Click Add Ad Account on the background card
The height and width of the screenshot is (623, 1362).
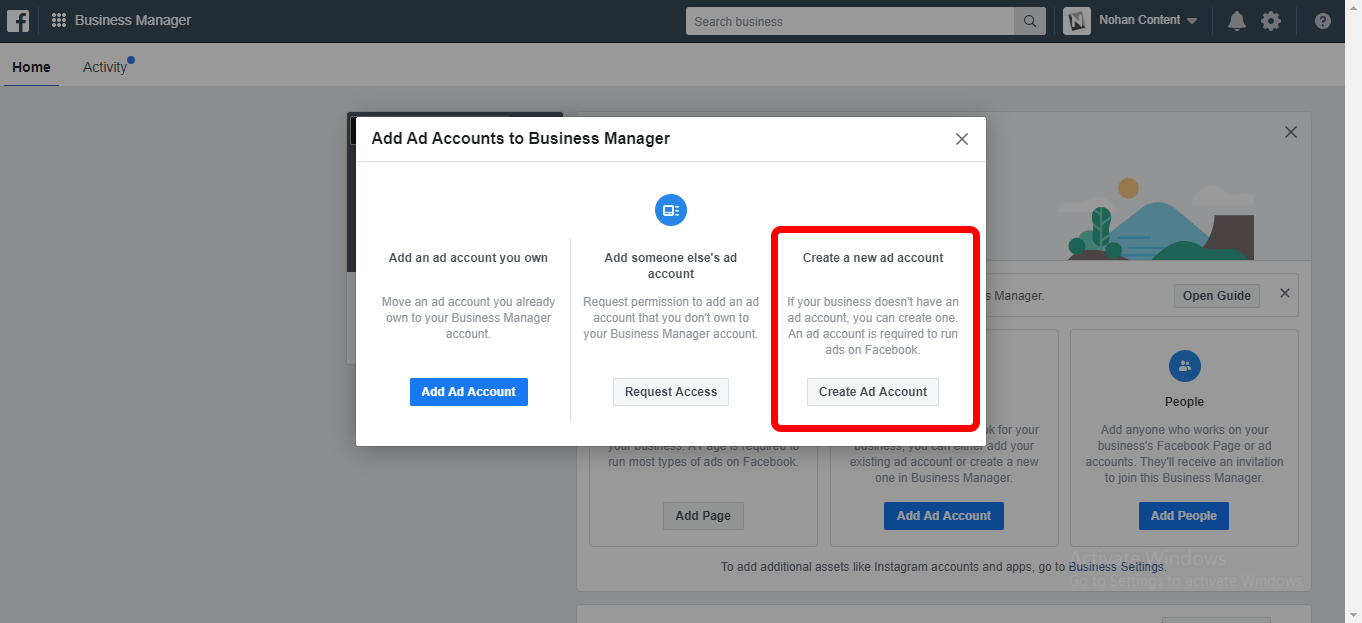[944, 516]
